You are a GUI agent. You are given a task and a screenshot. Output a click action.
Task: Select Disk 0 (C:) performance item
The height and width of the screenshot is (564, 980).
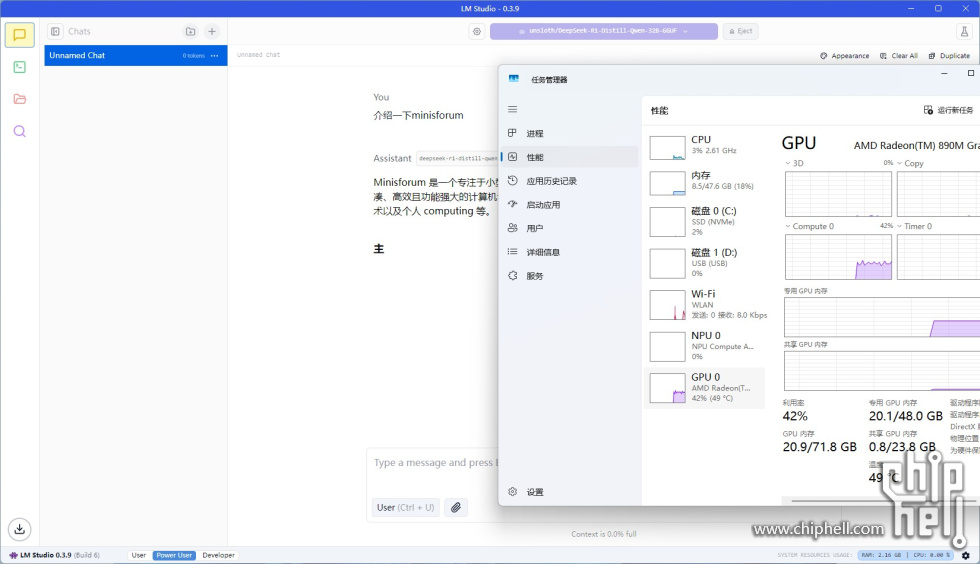pyautogui.click(x=704, y=221)
